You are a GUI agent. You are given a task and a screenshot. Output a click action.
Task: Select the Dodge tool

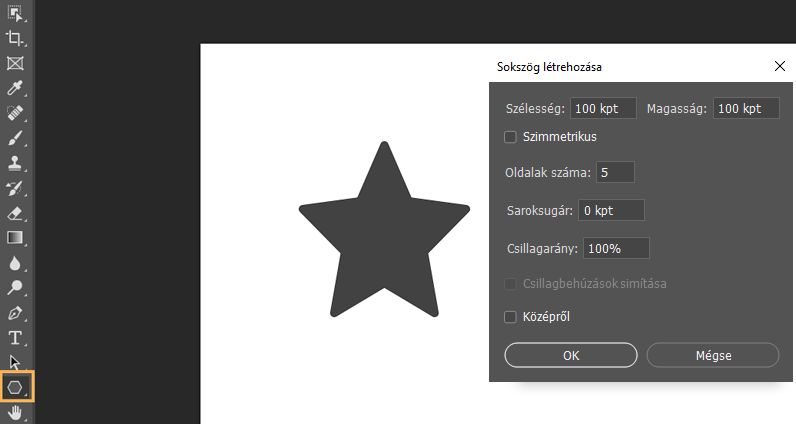15,288
